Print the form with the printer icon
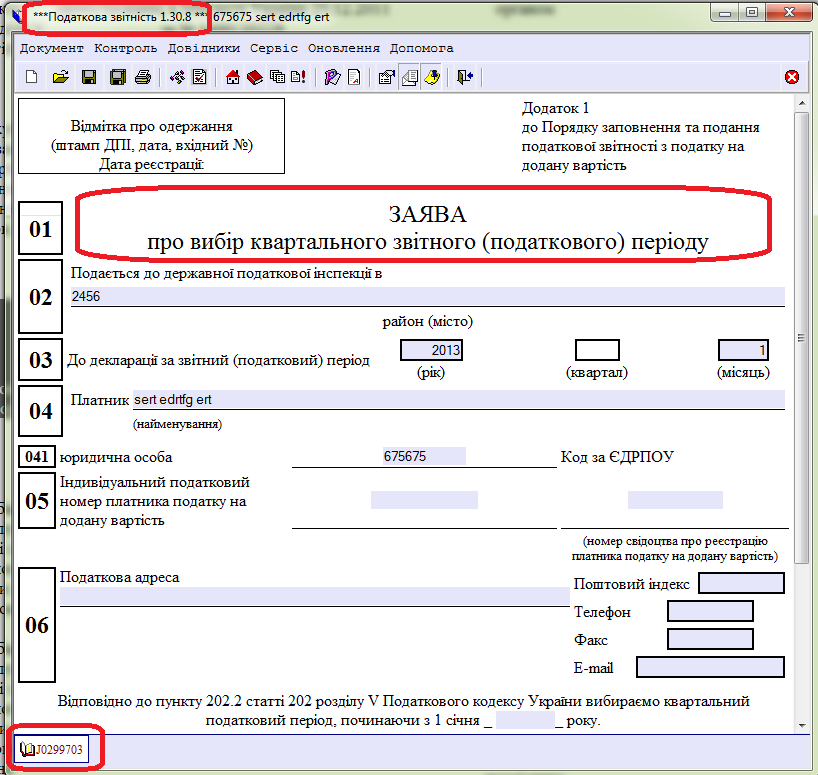The height and width of the screenshot is (775, 818). (x=143, y=77)
